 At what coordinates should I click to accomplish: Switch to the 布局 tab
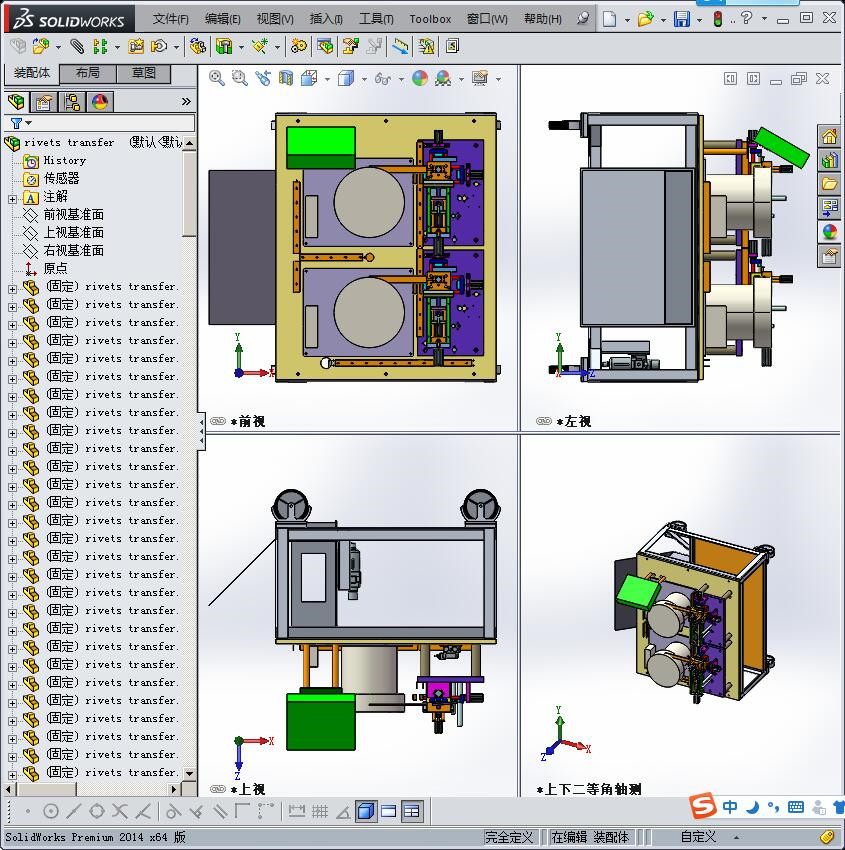coord(87,73)
